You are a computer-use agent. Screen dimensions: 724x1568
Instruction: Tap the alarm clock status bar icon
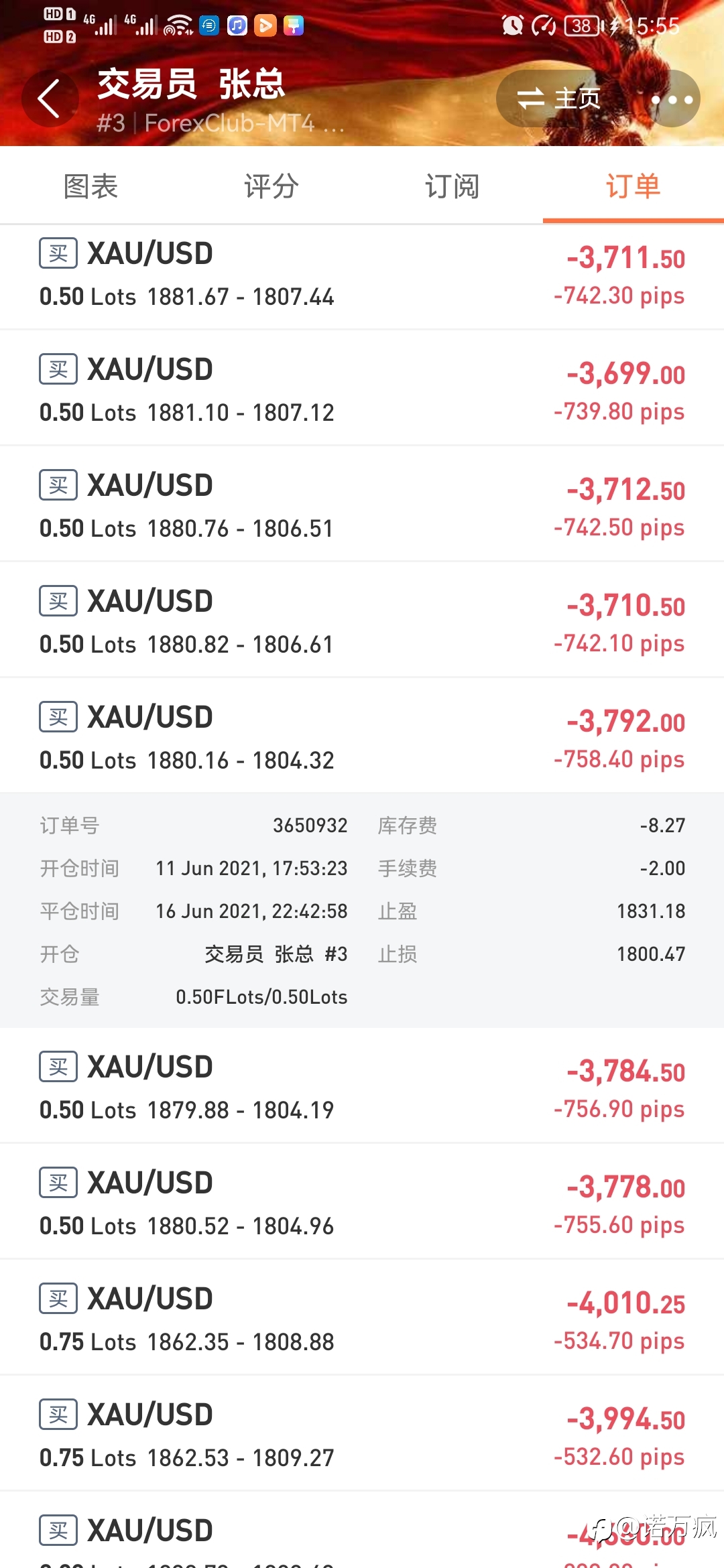[x=513, y=25]
